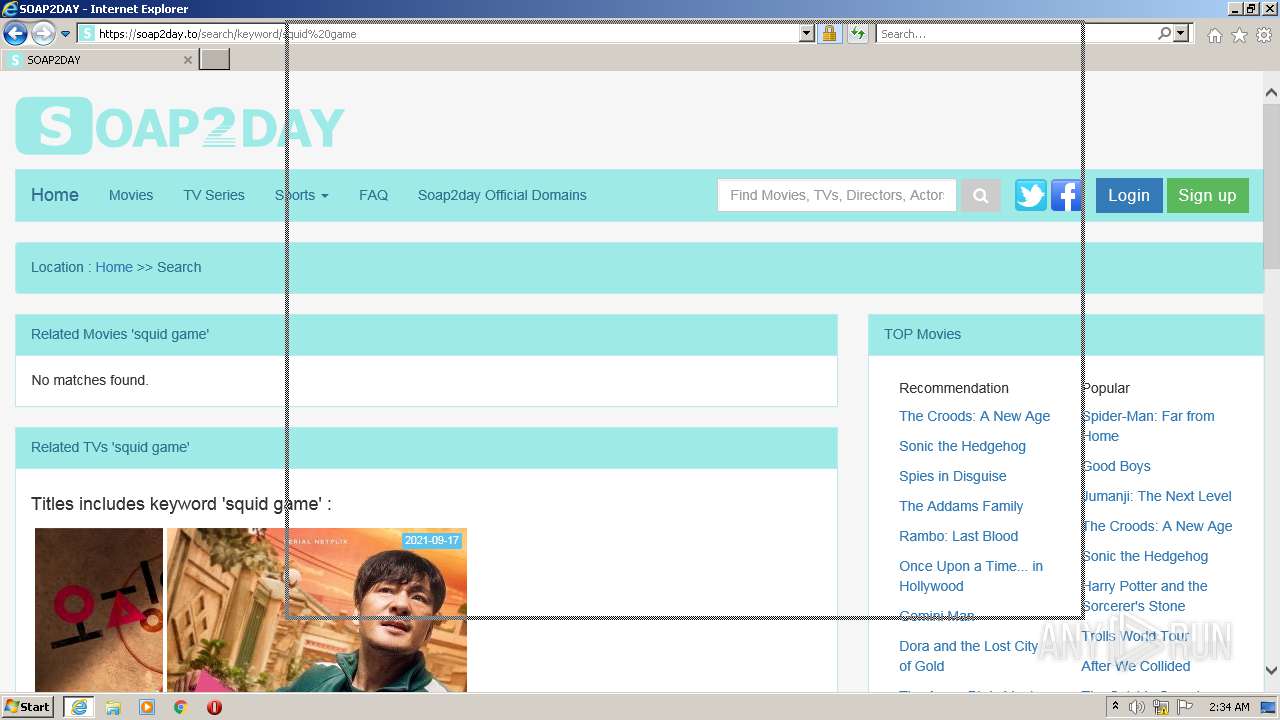Open Dora and the Lost City of Gold
The height and width of the screenshot is (720, 1280).
coord(968,656)
